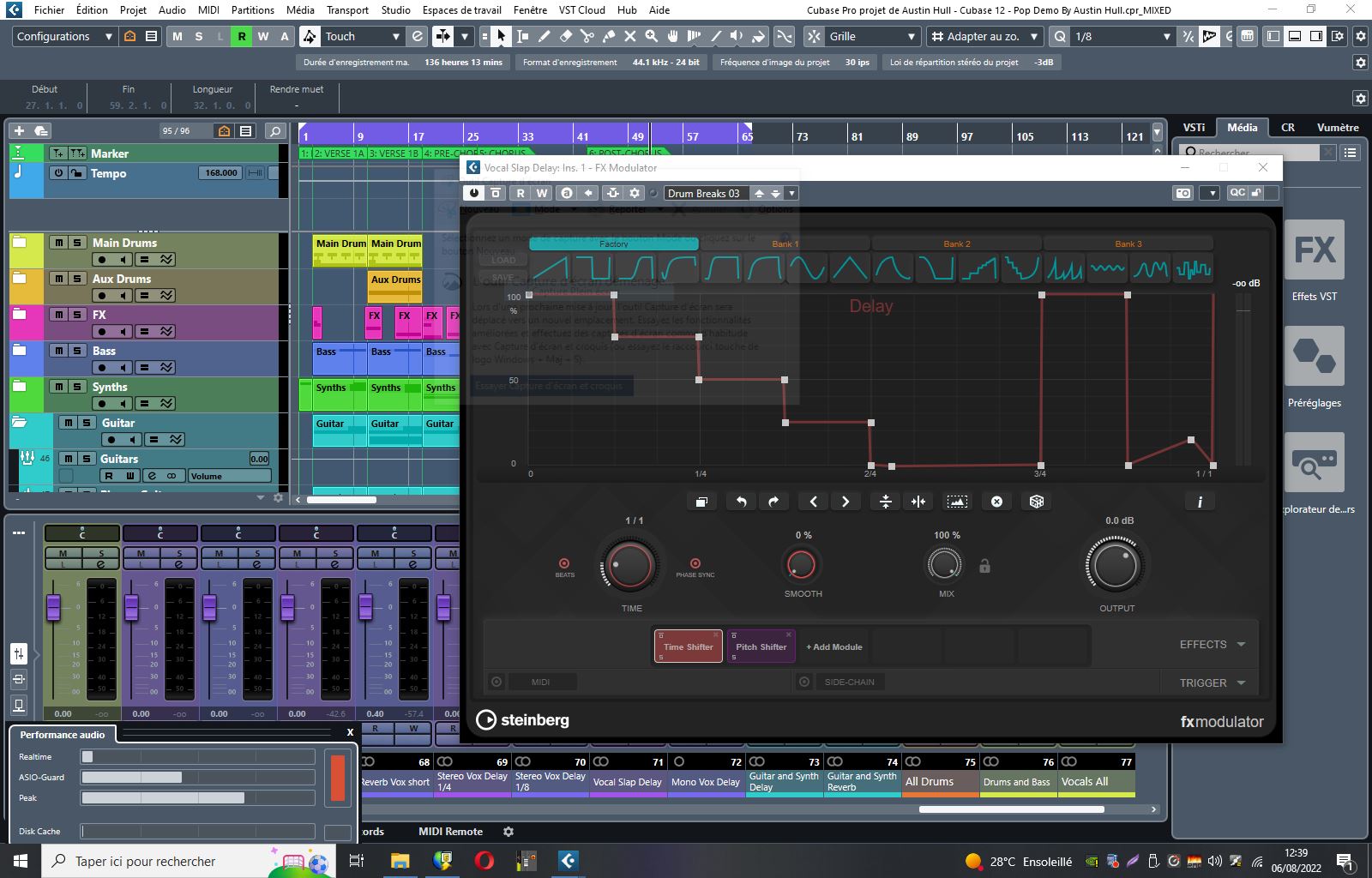
Task: Click the Add Module button
Action: 833,646
